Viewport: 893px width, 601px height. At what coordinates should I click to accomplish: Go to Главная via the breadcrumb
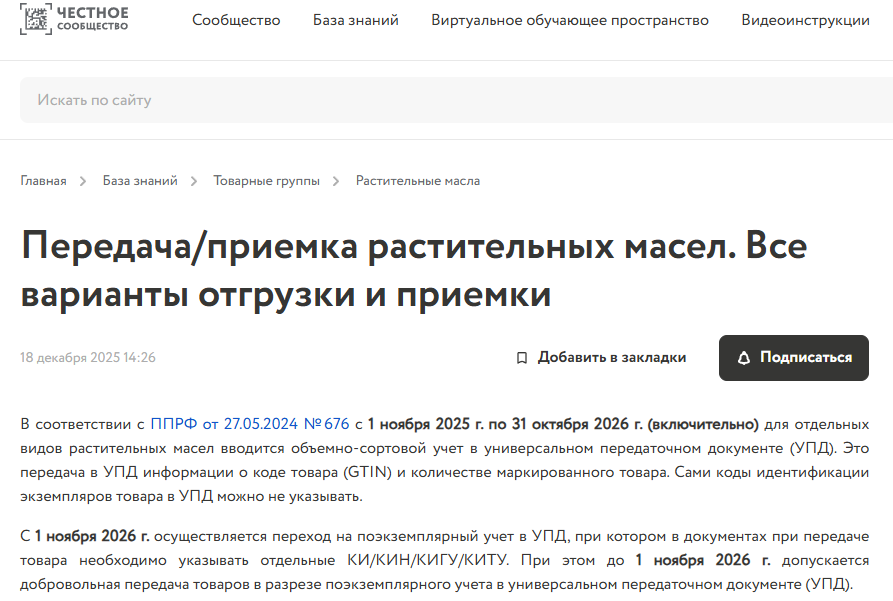tap(43, 181)
